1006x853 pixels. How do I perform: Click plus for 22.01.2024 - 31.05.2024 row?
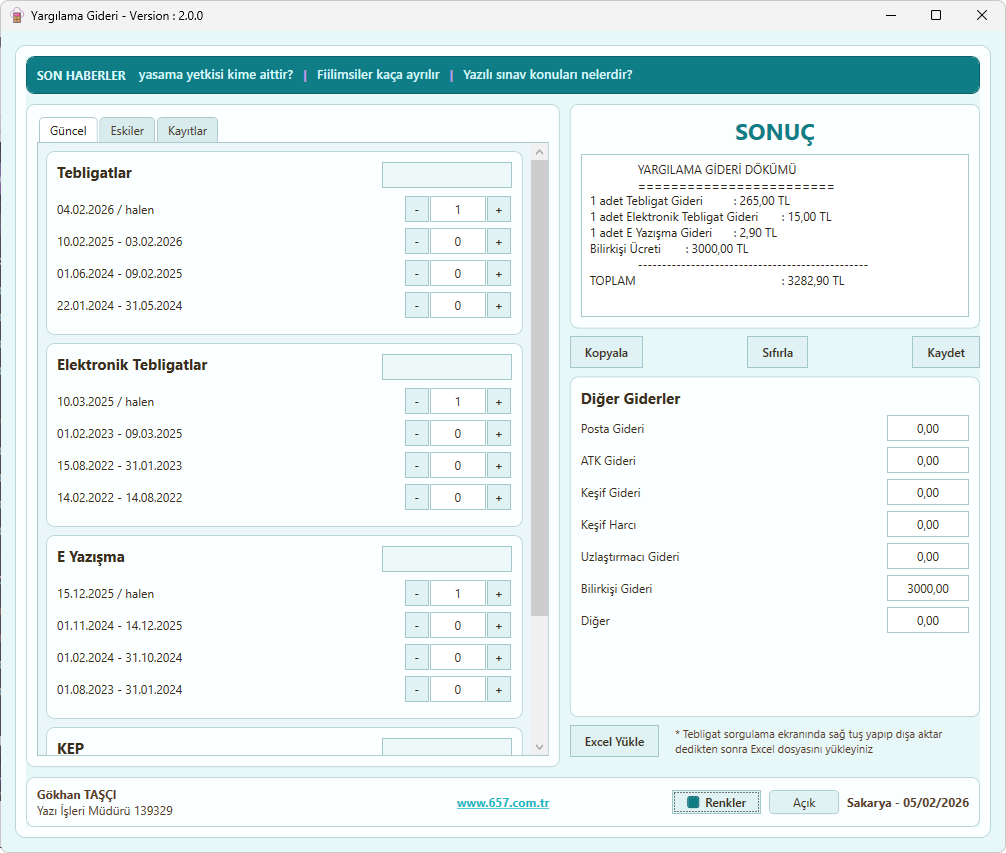499,306
